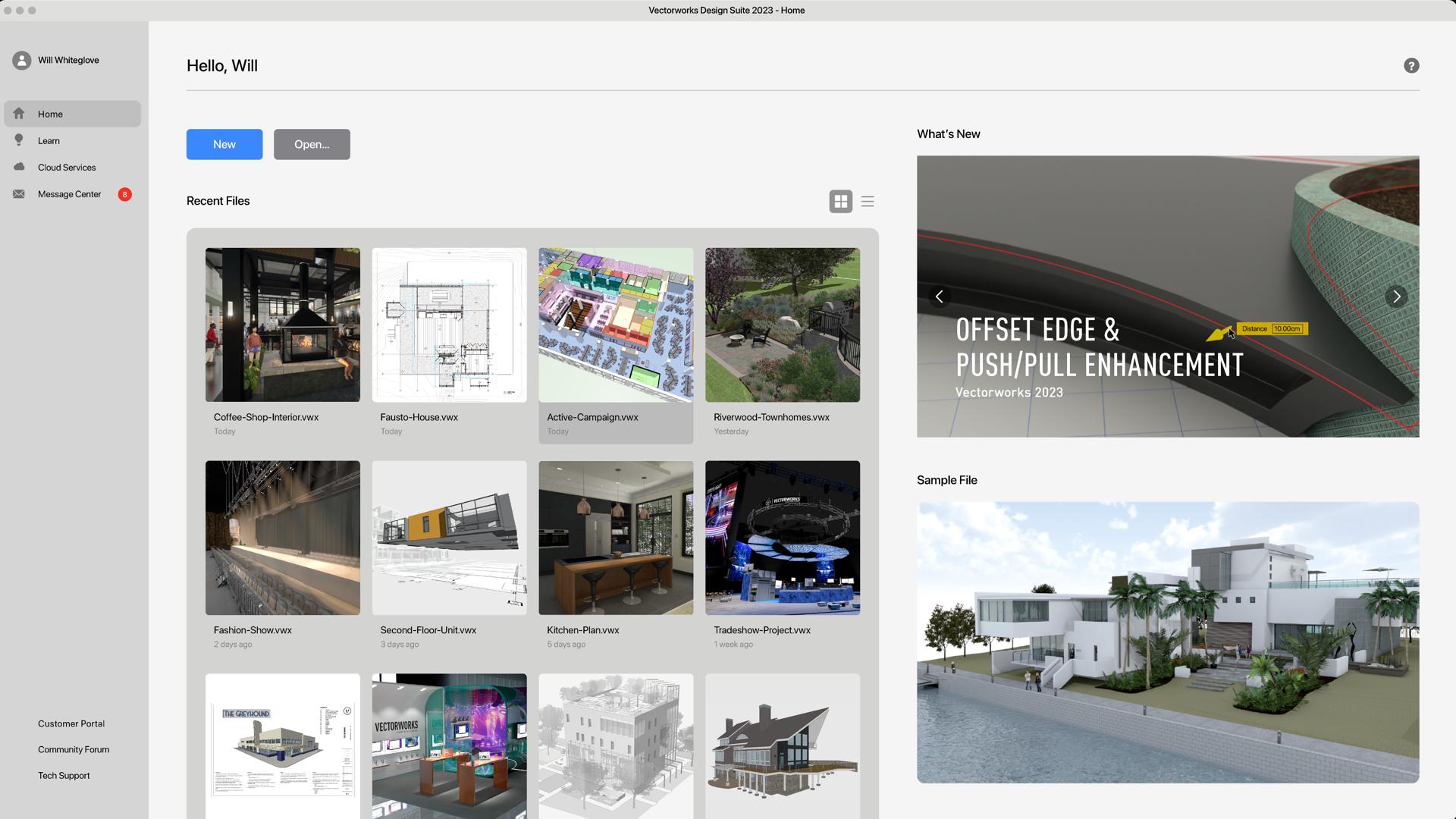Create a new document with New button
1456x819 pixels.
[224, 144]
